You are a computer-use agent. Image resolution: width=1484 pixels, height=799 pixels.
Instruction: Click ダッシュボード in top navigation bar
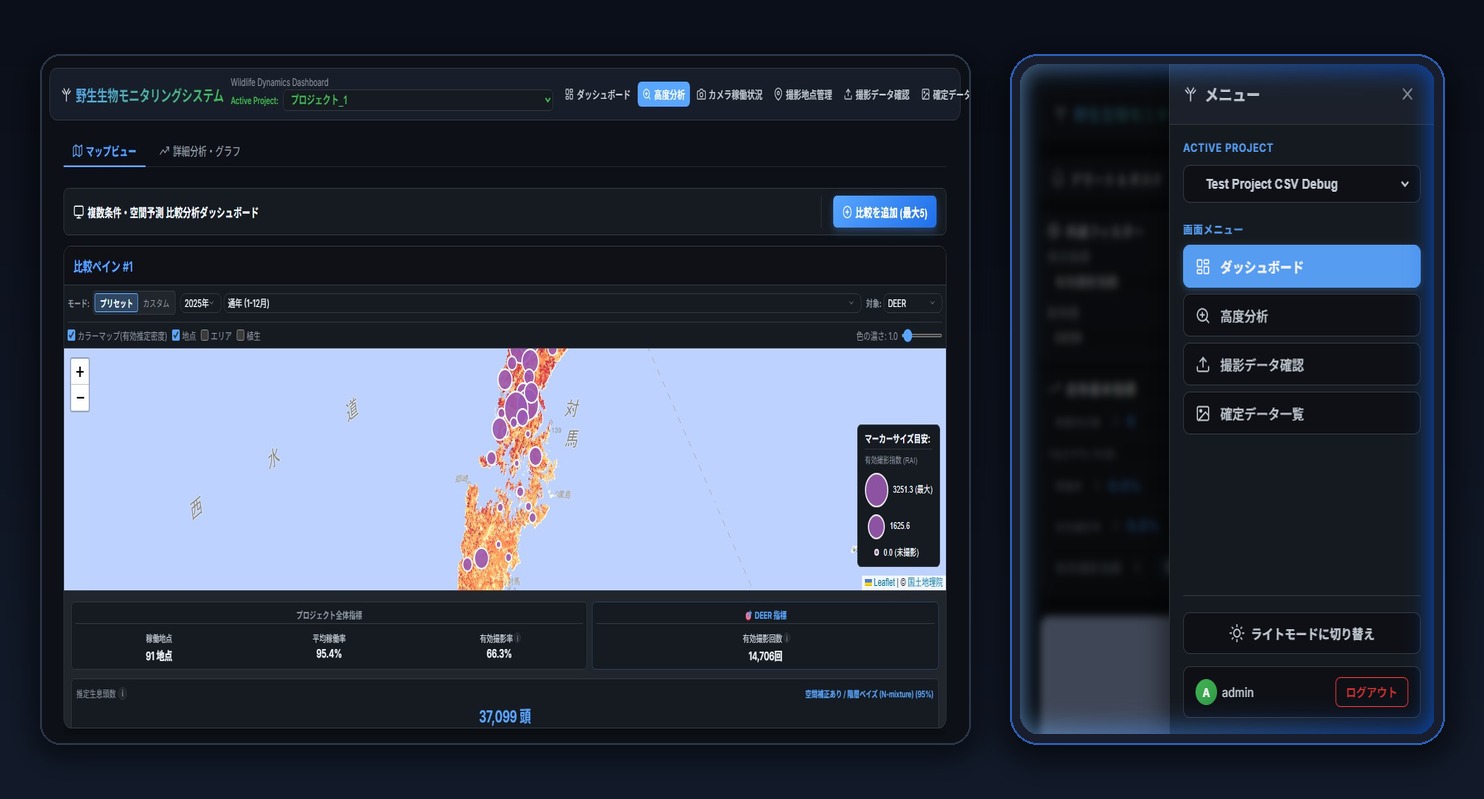597,95
